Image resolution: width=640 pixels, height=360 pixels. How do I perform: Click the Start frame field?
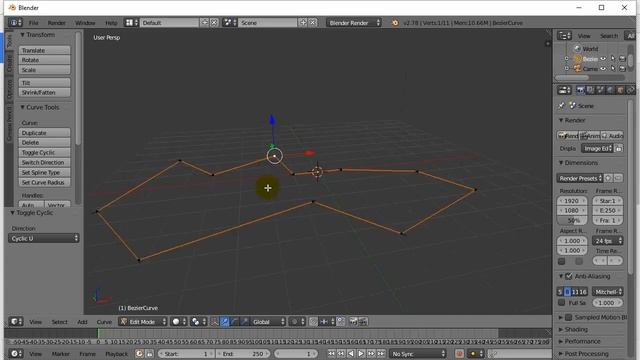[186, 354]
